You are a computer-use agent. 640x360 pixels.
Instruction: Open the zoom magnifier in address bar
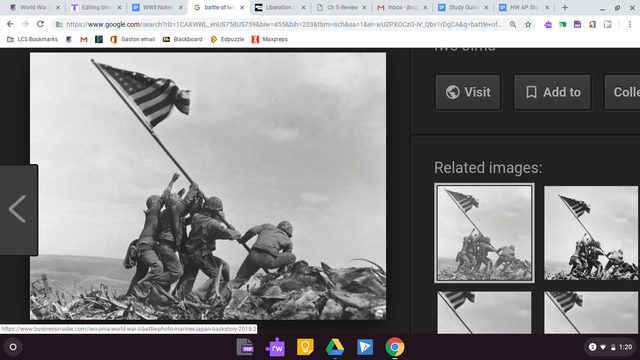tap(513, 24)
